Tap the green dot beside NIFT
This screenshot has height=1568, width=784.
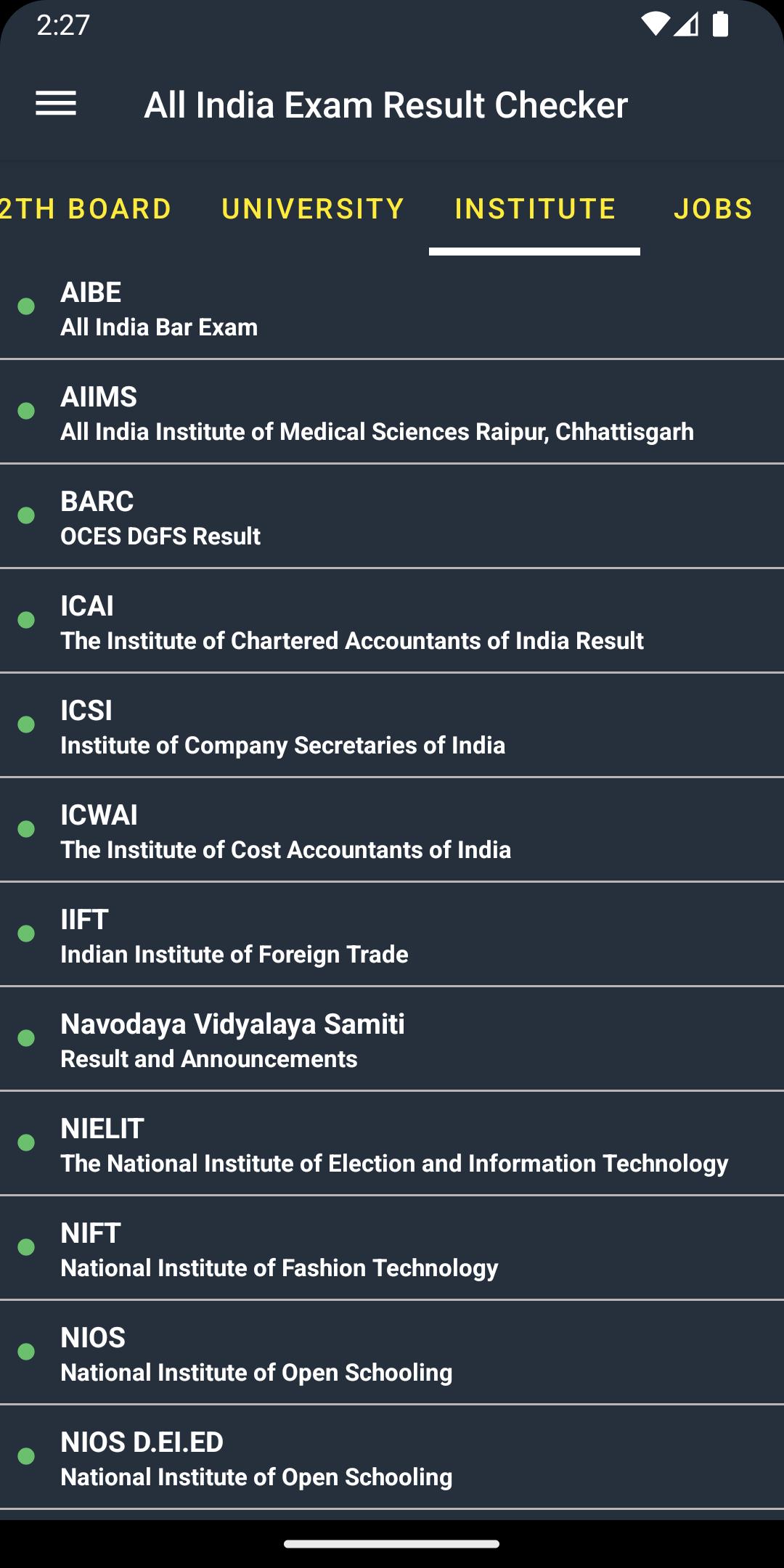point(26,1247)
